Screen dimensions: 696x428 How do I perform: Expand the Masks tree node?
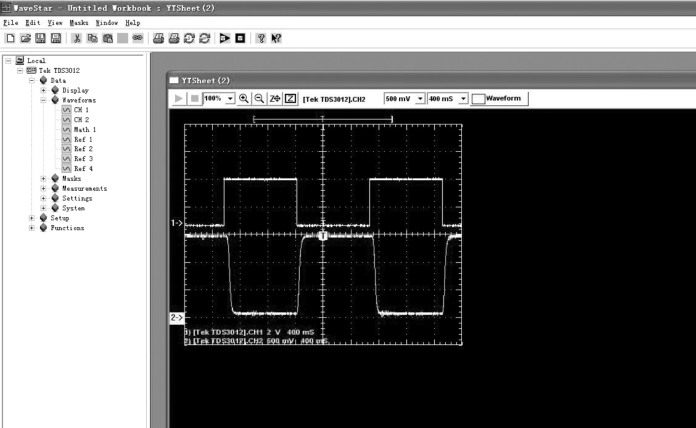(x=43, y=178)
